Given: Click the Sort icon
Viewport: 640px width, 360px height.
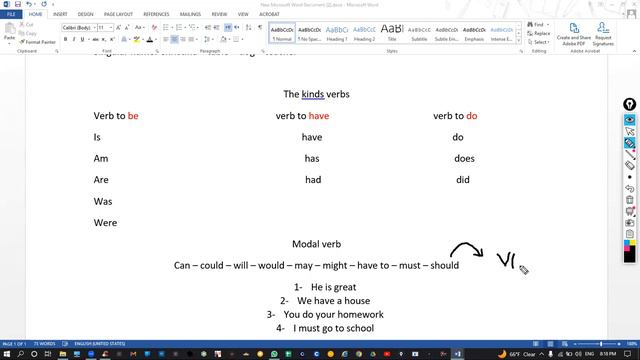Looking at the screenshot, I should (x=248, y=28).
